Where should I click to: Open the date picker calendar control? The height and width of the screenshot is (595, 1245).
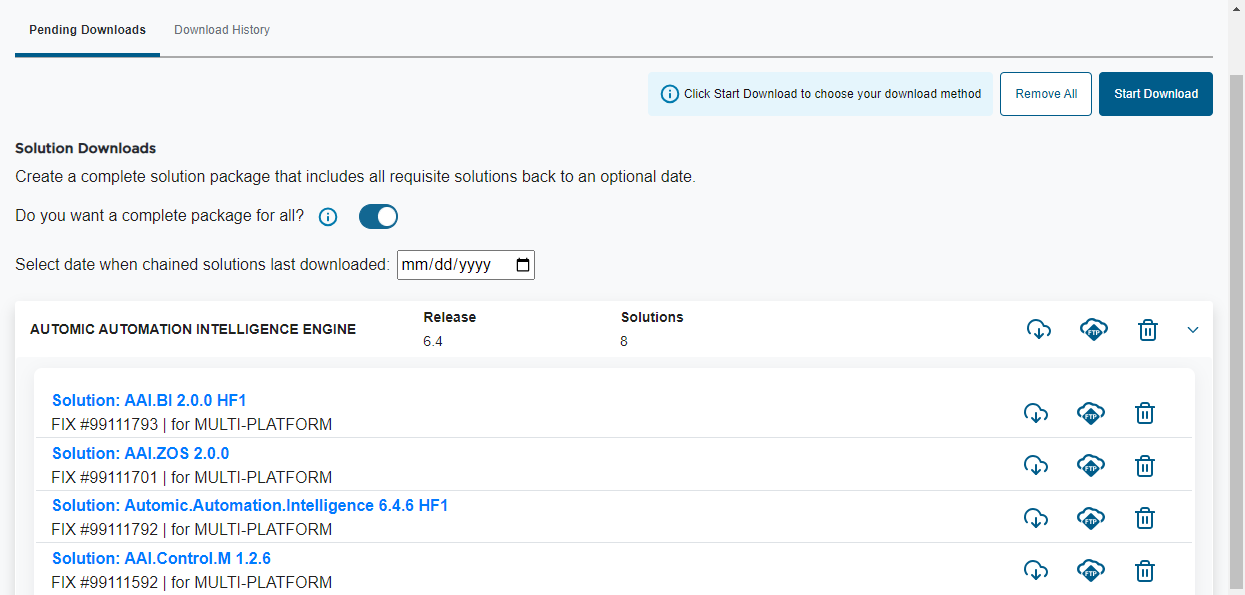pos(522,264)
